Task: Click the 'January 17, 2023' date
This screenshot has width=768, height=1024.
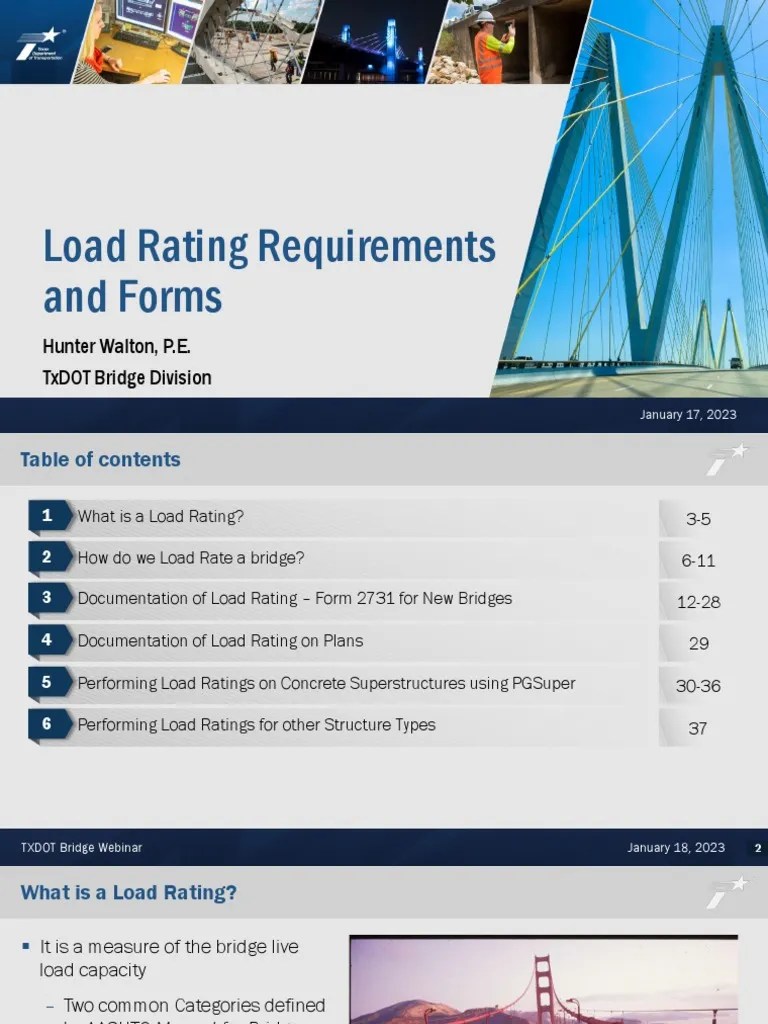Action: [688, 415]
